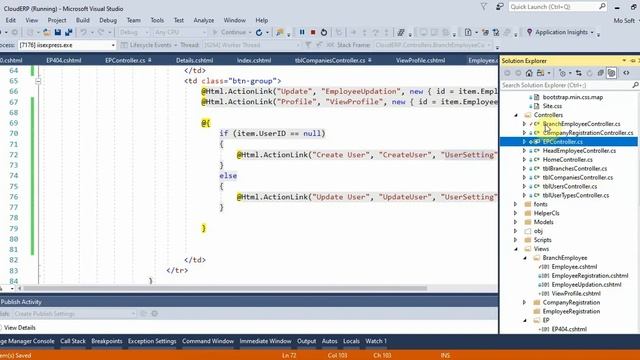The height and width of the screenshot is (360, 640).
Task: Select HomeController.cs in Solution Explorer
Action: (x=567, y=160)
